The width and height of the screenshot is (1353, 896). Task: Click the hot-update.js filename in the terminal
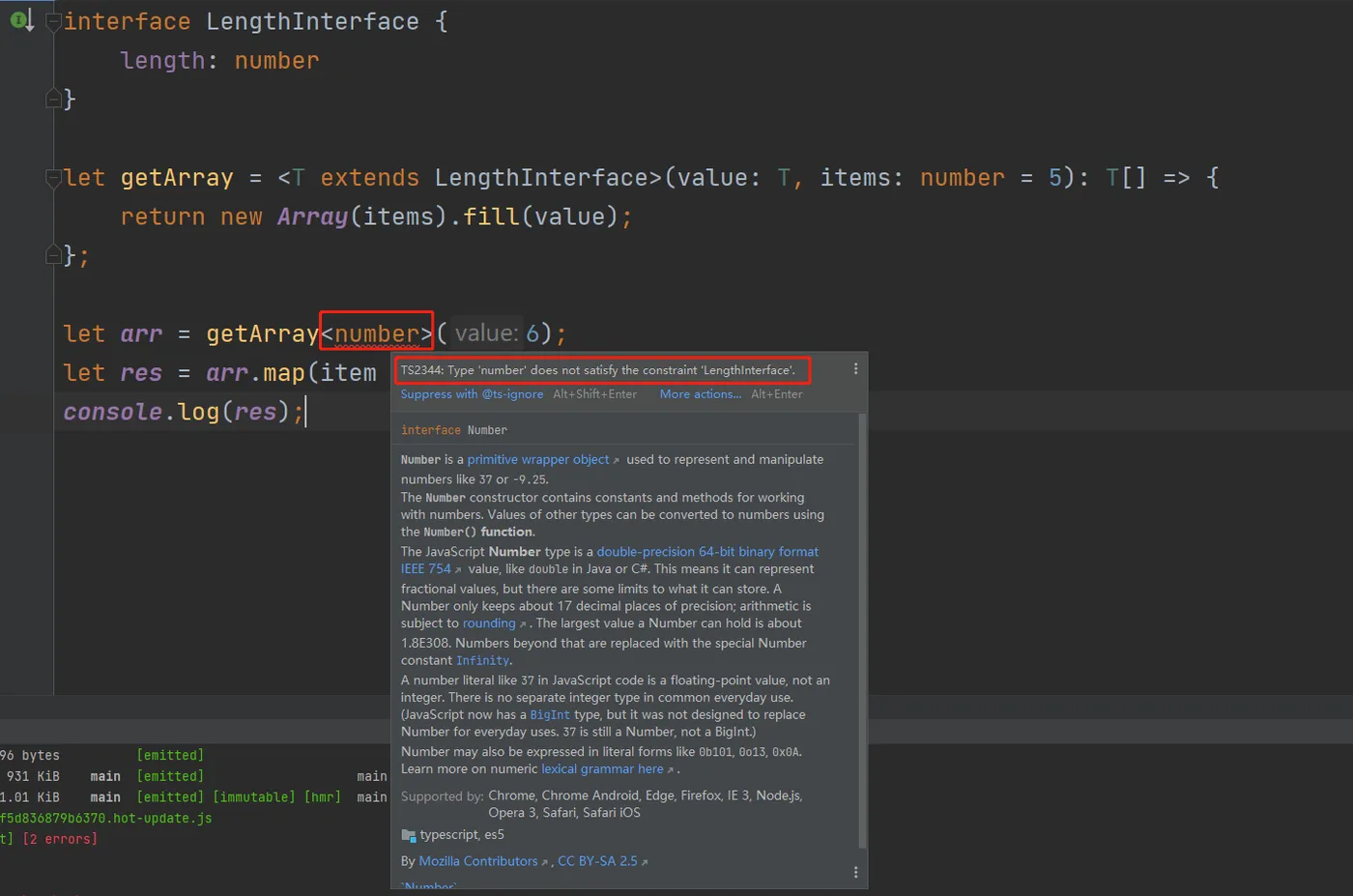coord(106,819)
